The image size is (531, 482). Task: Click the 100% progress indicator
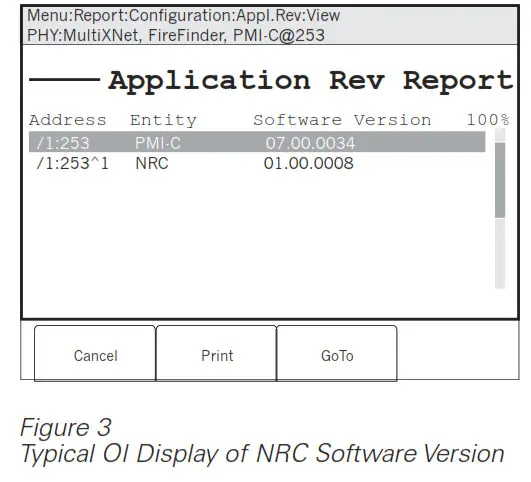488,120
